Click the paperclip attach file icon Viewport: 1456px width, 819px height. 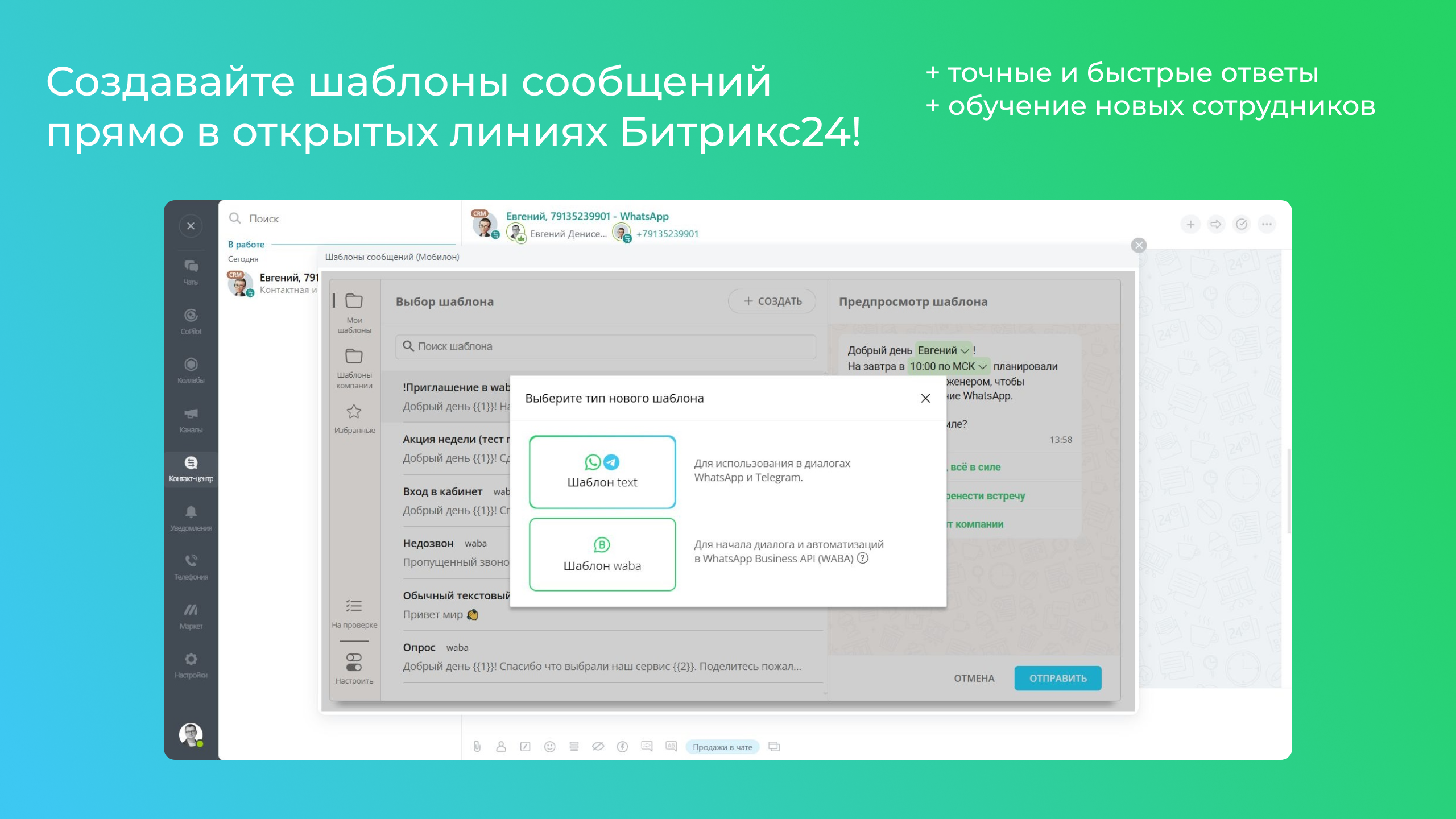click(x=477, y=746)
